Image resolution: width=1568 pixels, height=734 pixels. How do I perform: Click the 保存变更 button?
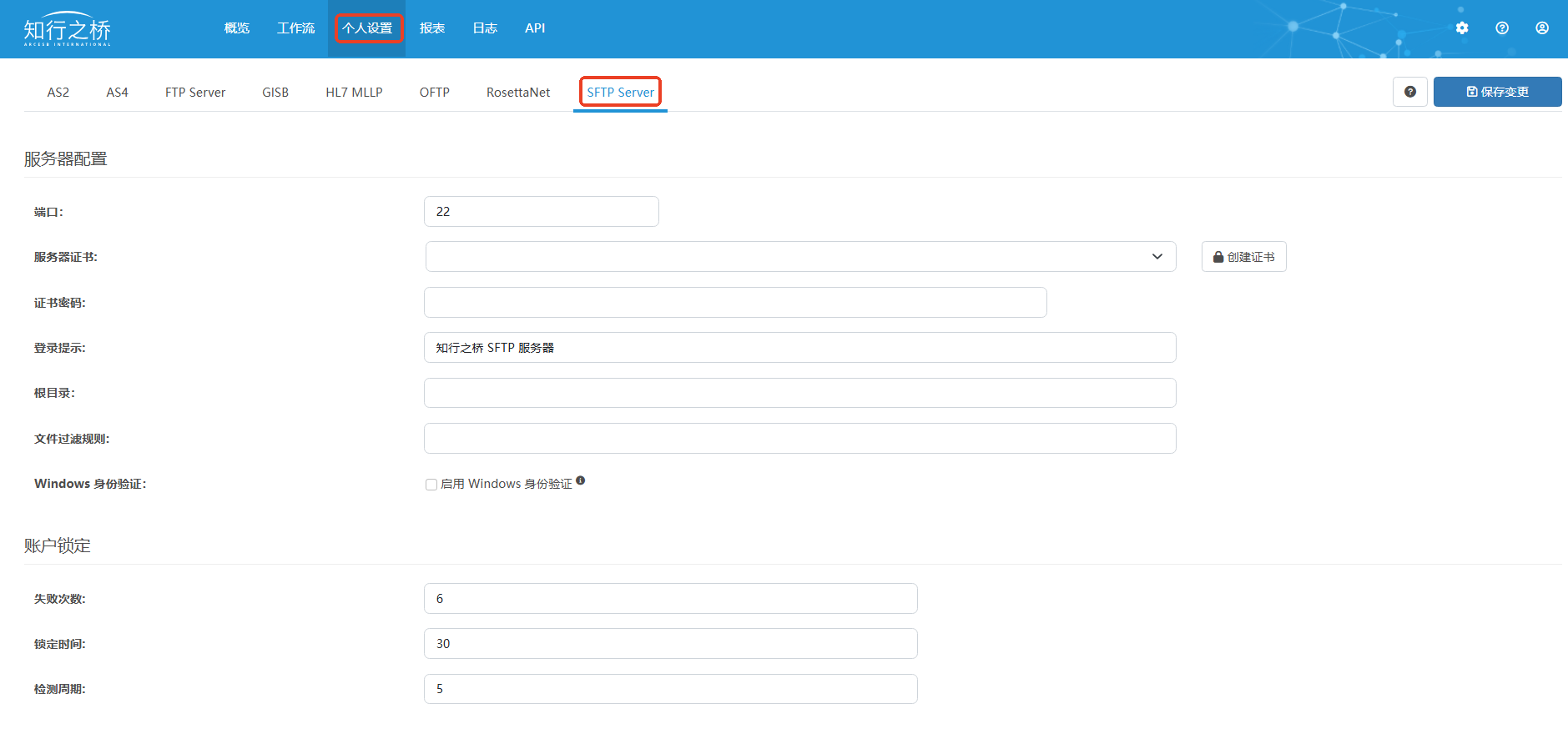click(1498, 92)
